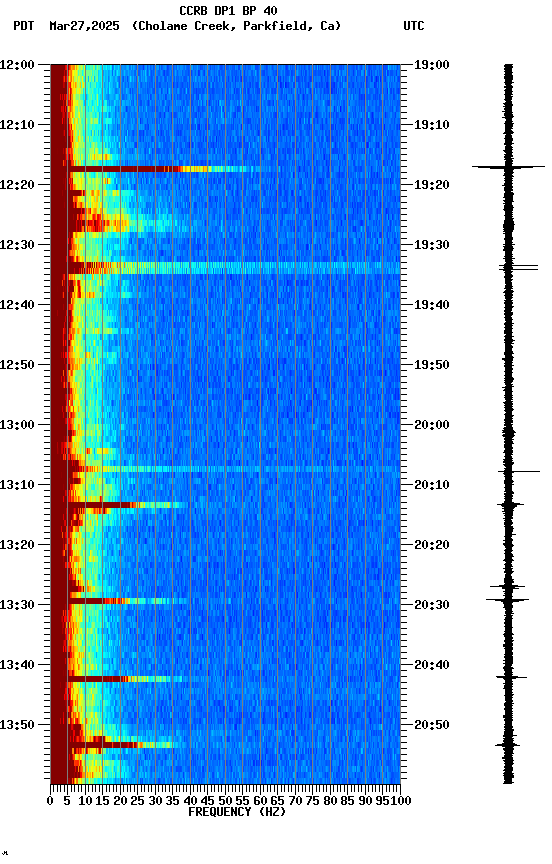
Task: Click the date label 'Mar27,2025'
Action: 84,26
